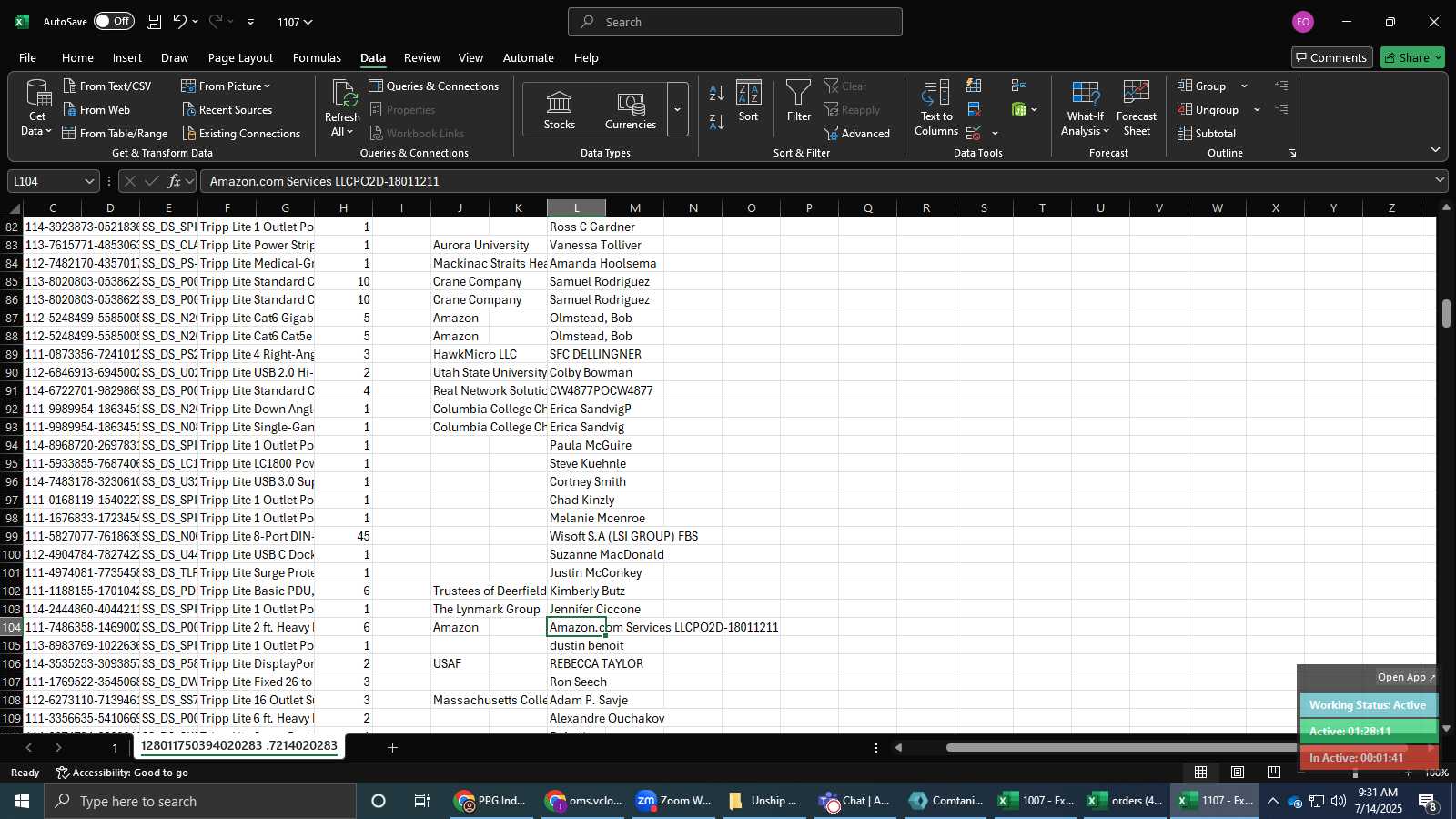Viewport: 1456px width, 819px height.
Task: Switch to Page Layout view
Action: pyautogui.click(x=1238, y=773)
